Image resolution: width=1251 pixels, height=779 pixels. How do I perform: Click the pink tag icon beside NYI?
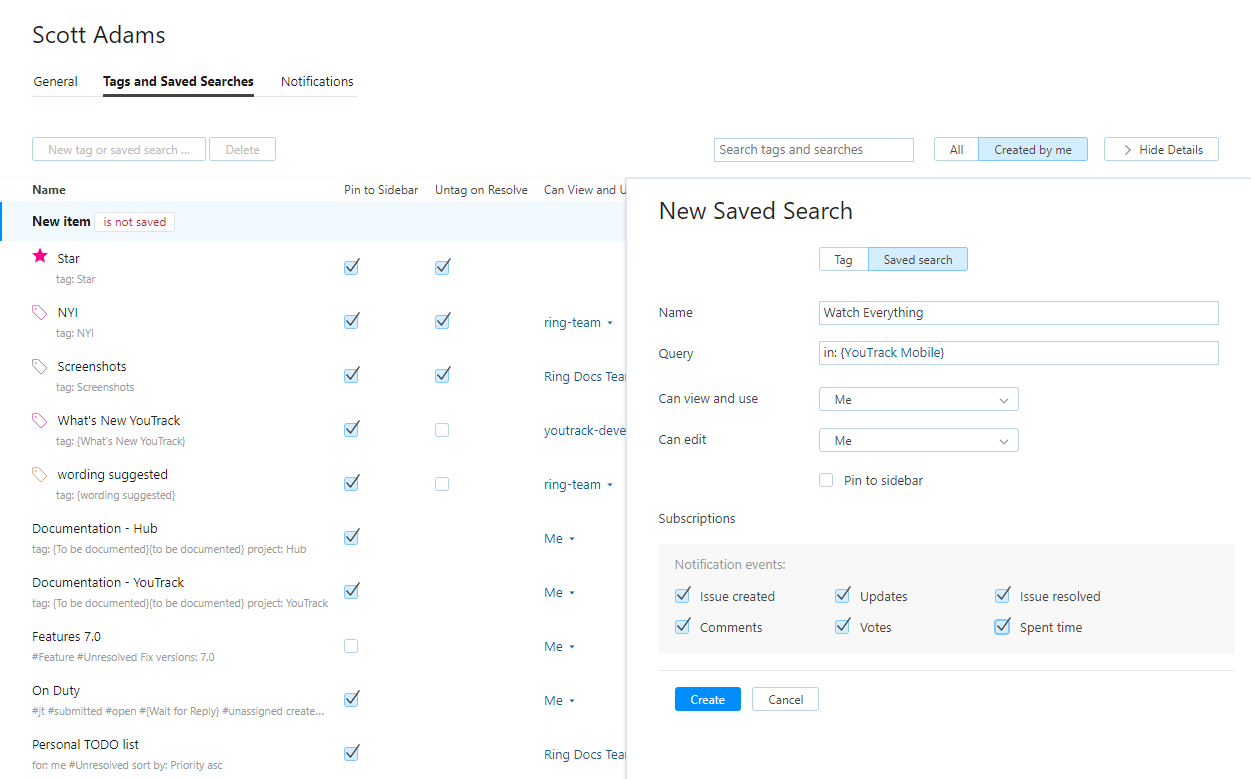tap(40, 312)
